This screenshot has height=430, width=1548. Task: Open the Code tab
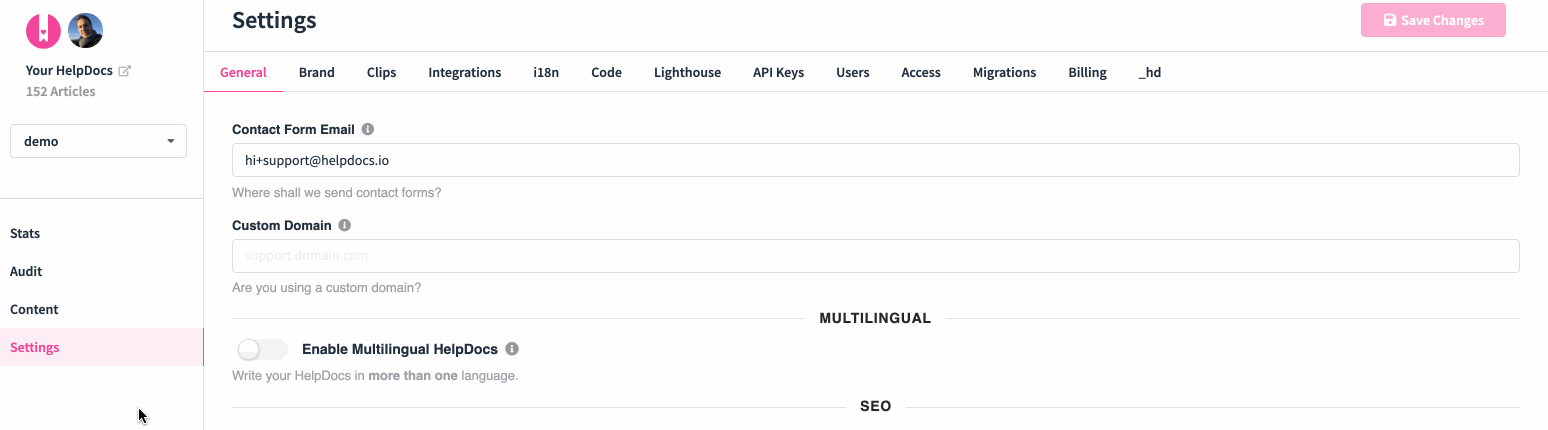[606, 72]
